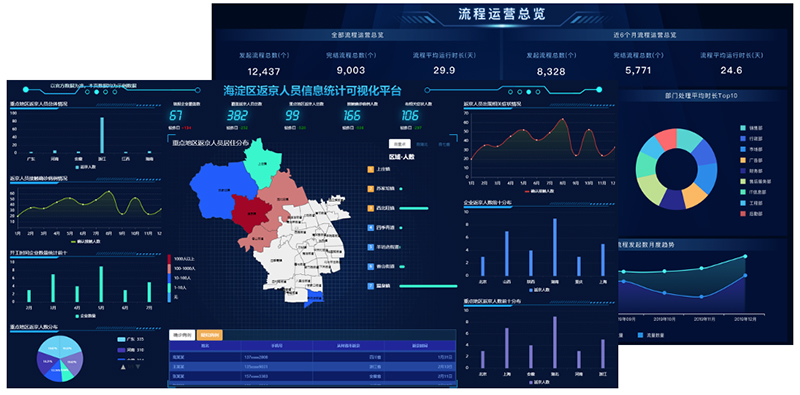
Task: Click the dark red region on map
Action: click(x=250, y=212)
